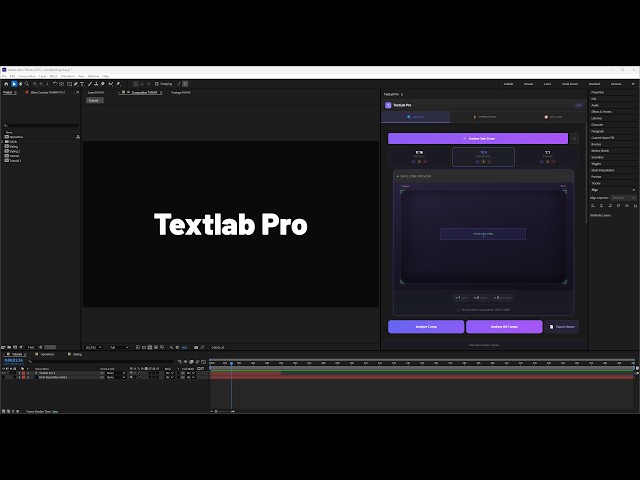Click the Analyze Comp button
This screenshot has height=480, width=640.
coord(426,327)
